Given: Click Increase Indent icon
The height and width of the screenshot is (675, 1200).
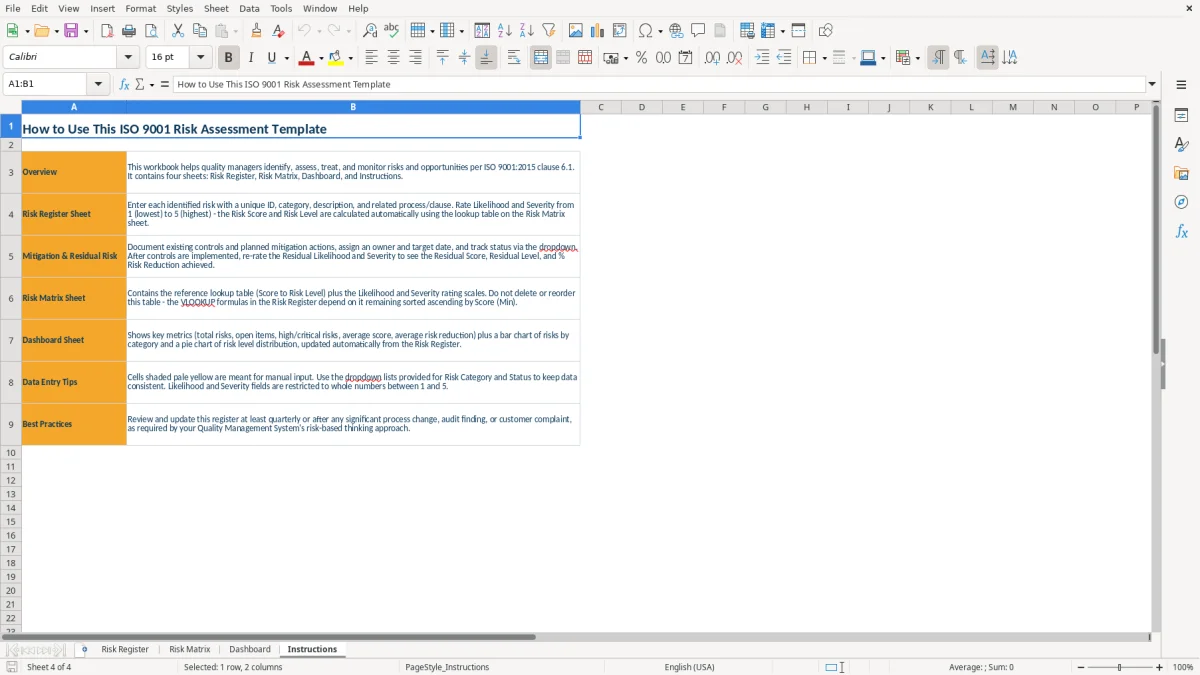Looking at the screenshot, I should pyautogui.click(x=762, y=58).
